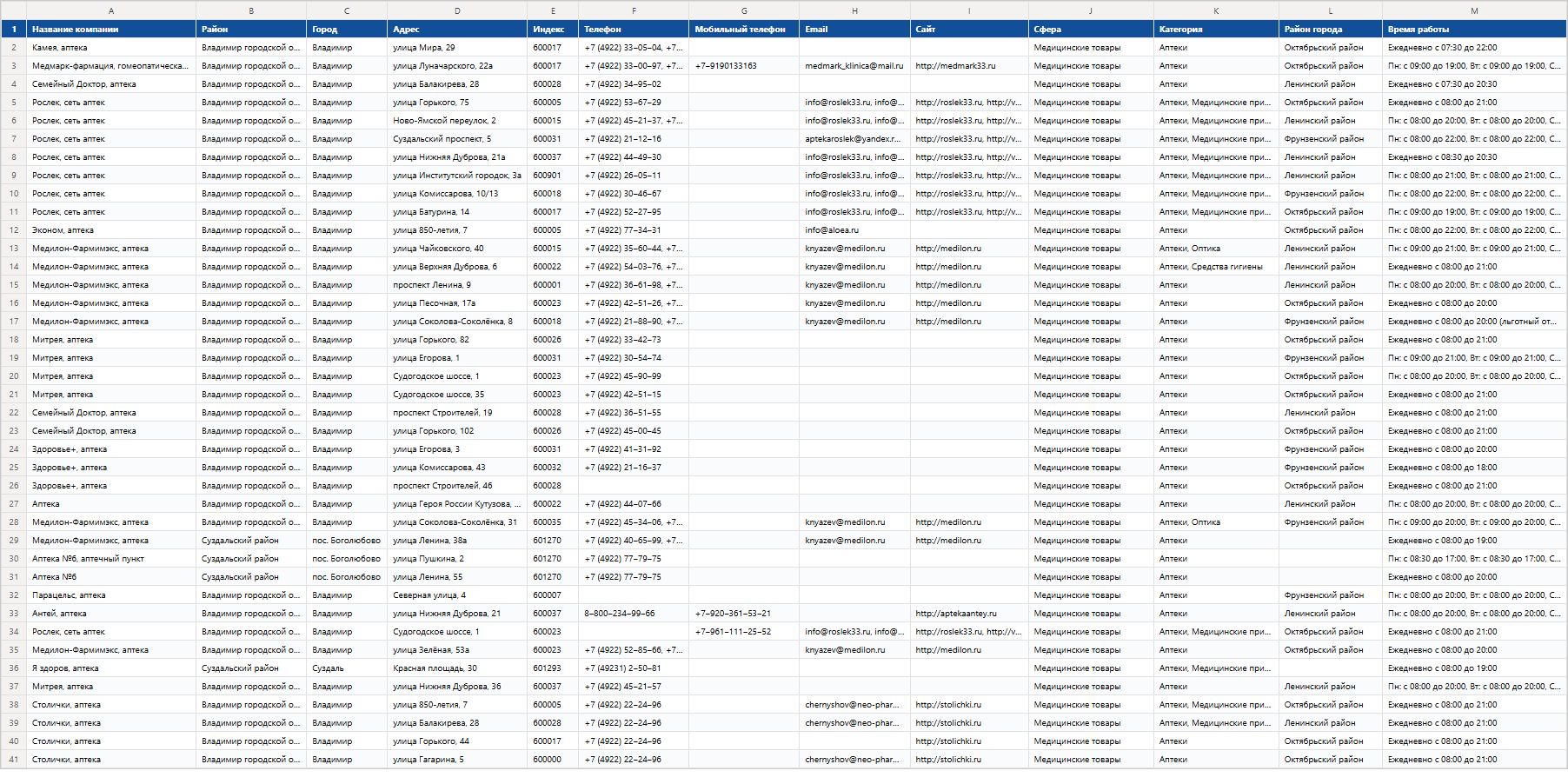Select address 'улица Ленина, 38а'
The height and width of the screenshot is (784, 1568).
tap(457, 541)
